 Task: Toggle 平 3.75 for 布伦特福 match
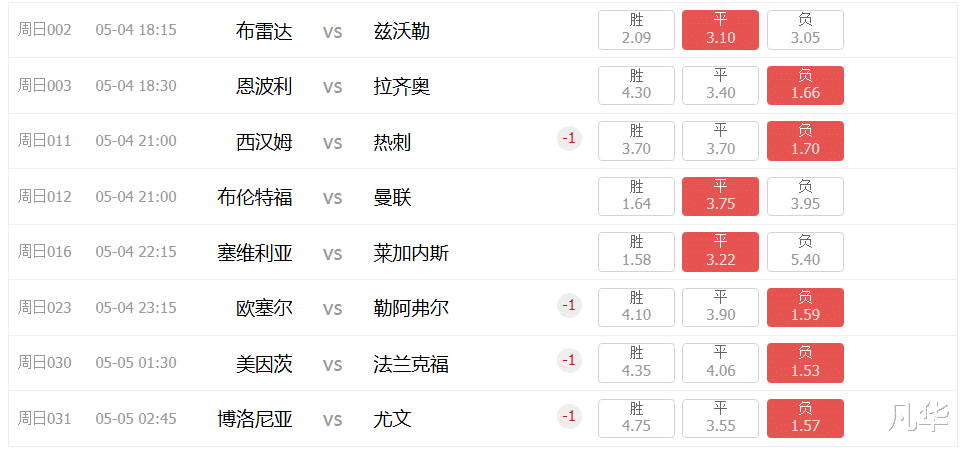[720, 197]
